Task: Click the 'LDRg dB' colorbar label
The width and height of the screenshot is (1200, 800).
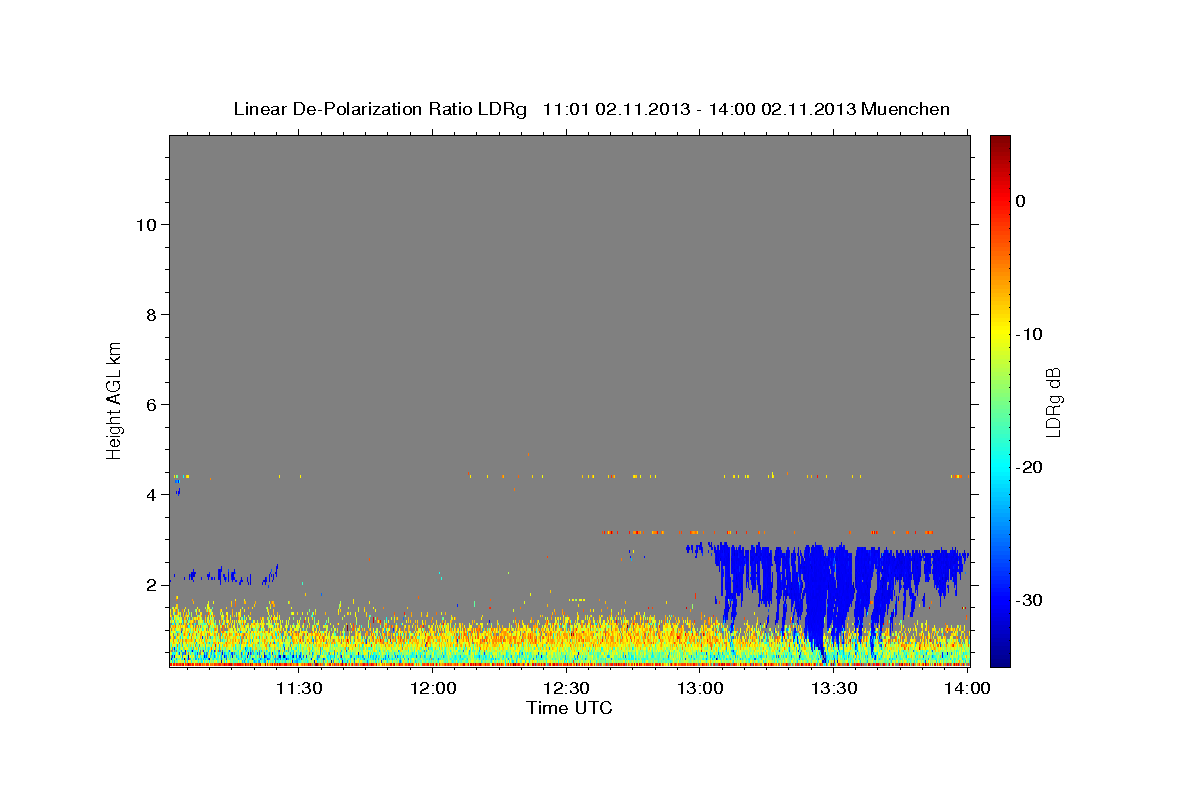Action: (1052, 402)
